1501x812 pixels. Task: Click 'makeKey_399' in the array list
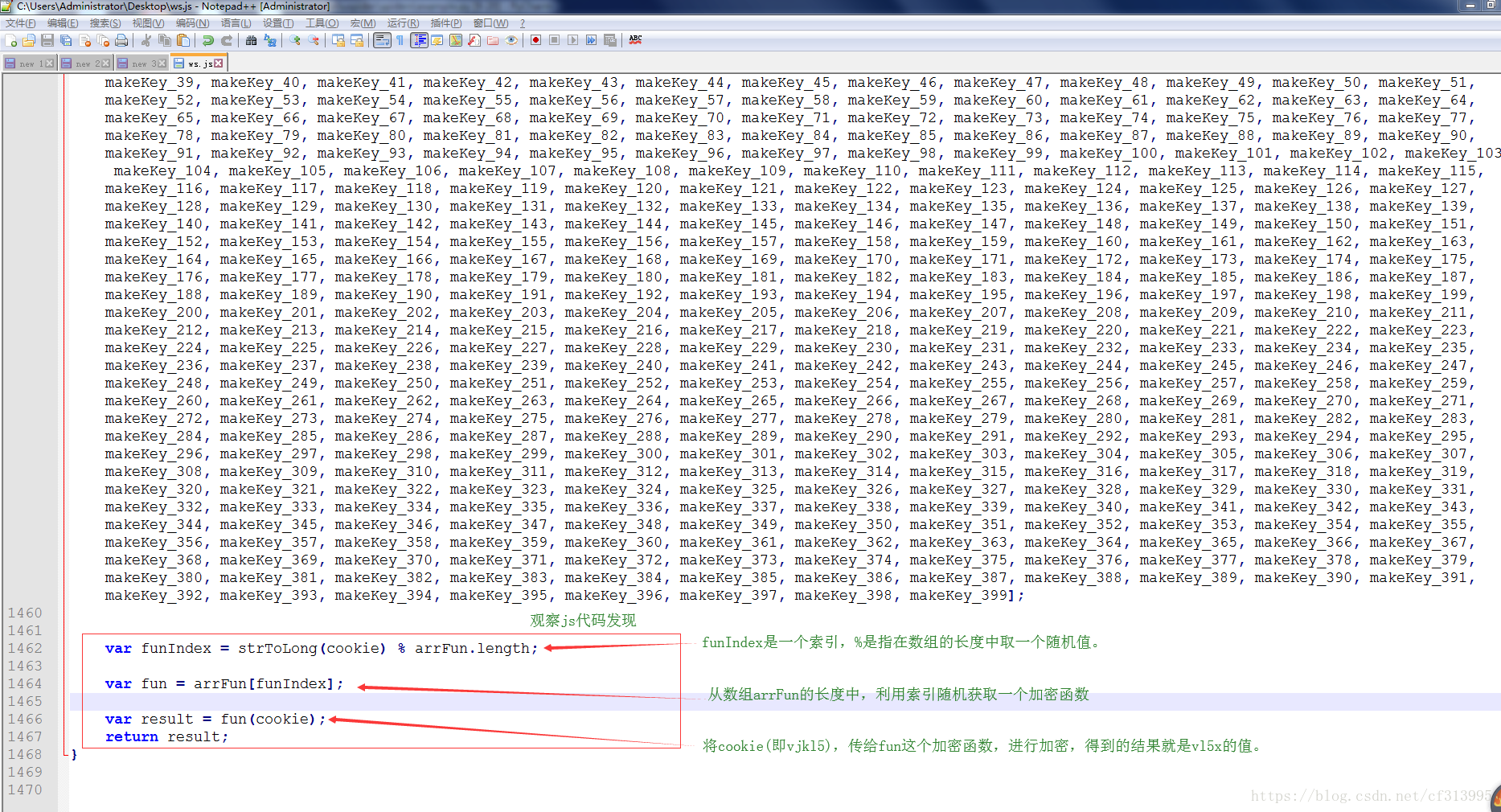958,595
